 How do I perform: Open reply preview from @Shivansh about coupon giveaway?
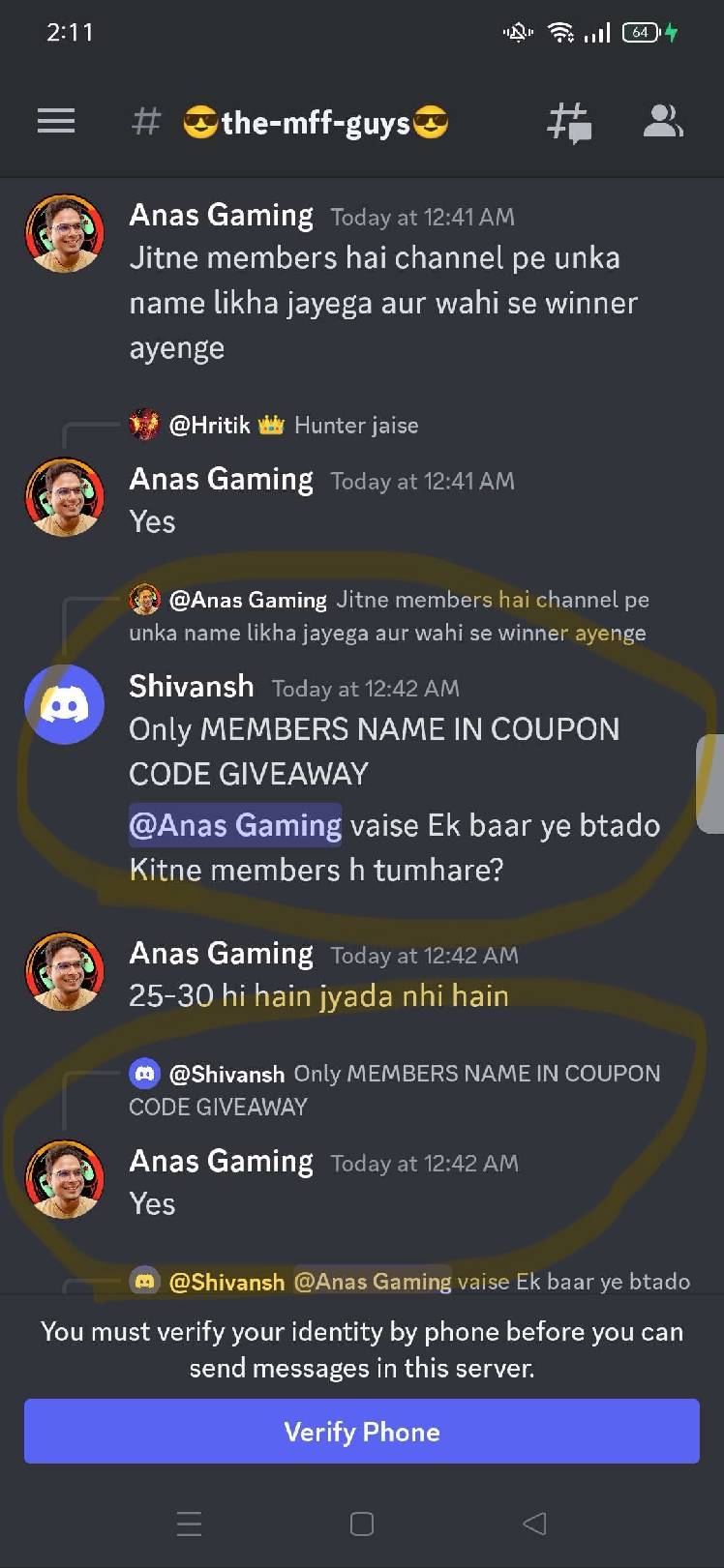395,1089
